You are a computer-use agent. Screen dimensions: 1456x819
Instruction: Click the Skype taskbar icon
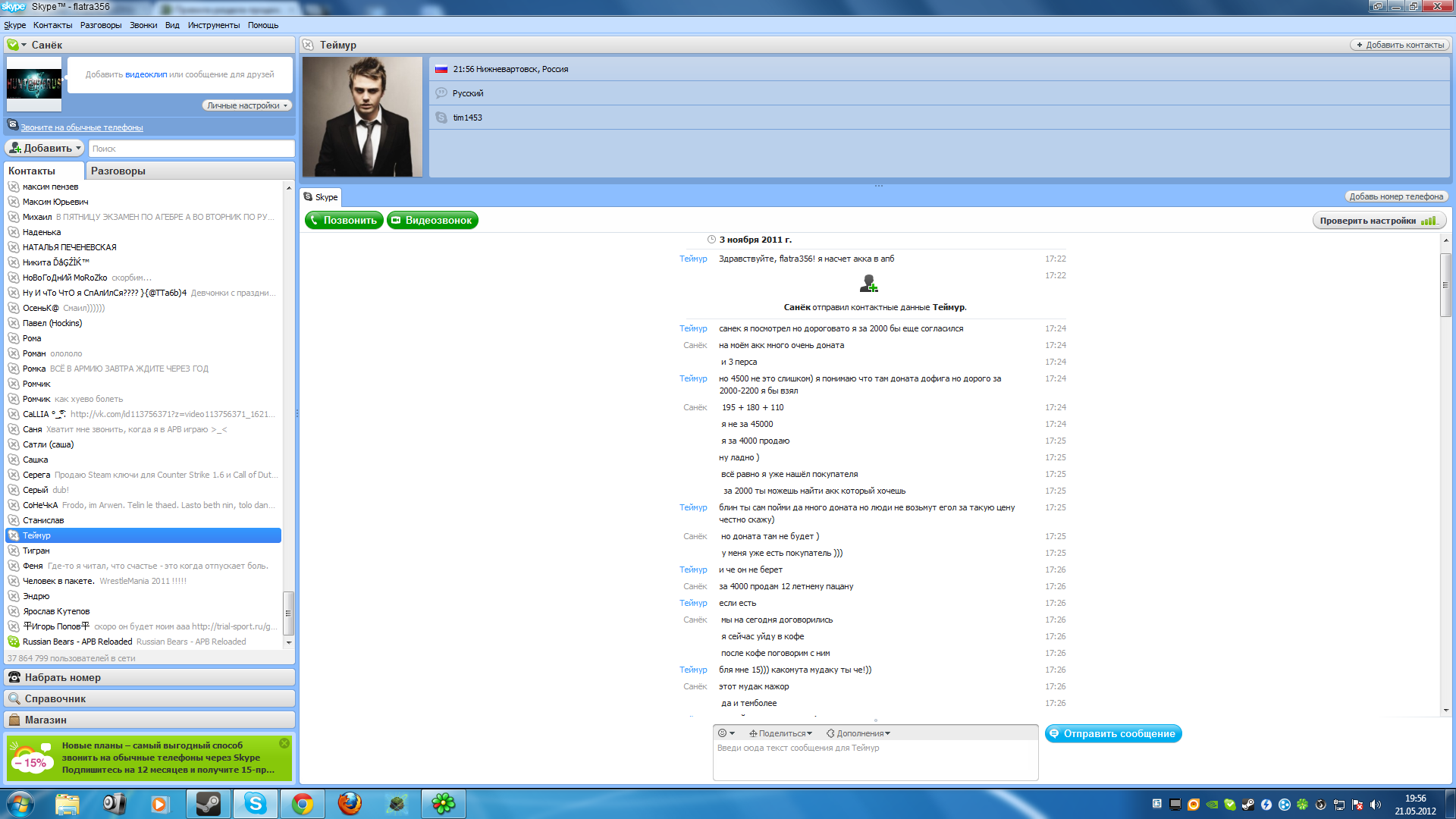[256, 804]
